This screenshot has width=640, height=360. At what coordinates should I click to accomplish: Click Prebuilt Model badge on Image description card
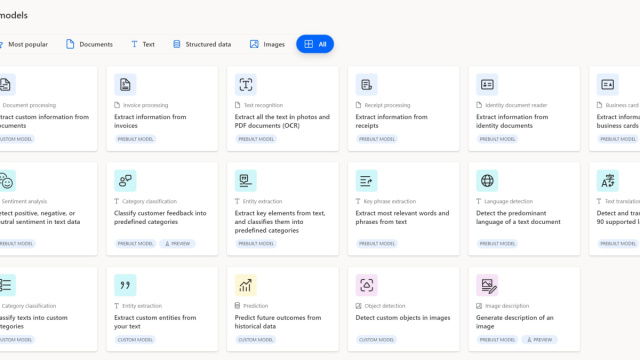(x=497, y=340)
